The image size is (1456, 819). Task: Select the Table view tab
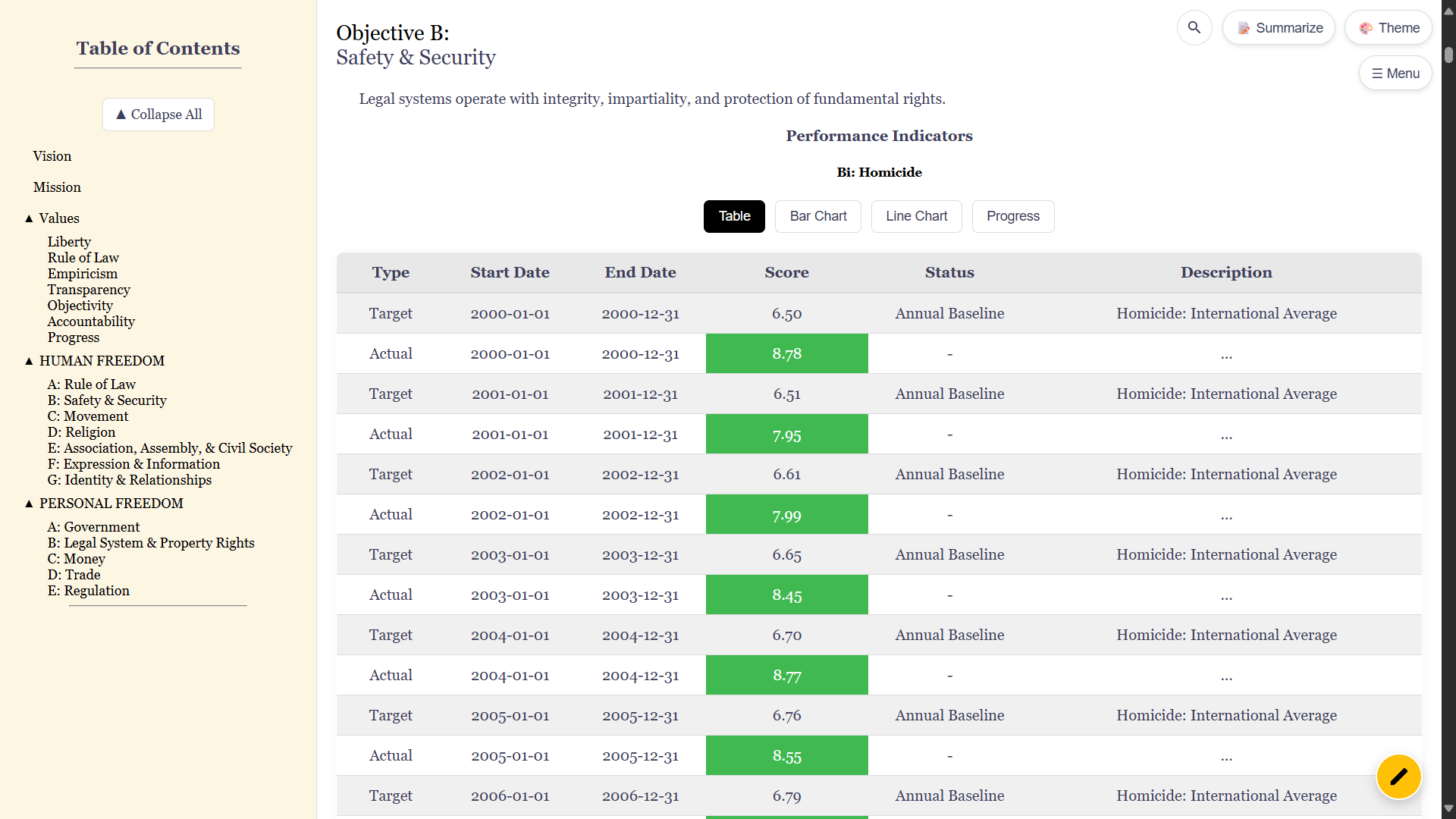(x=734, y=216)
